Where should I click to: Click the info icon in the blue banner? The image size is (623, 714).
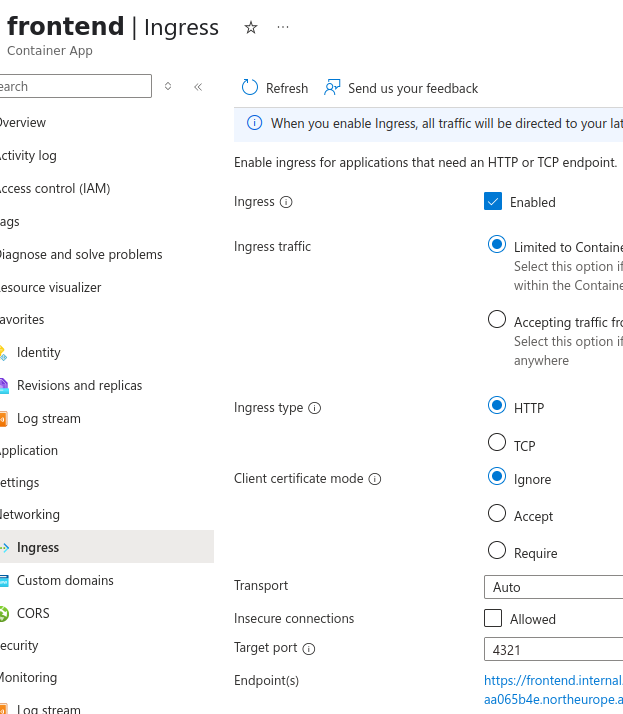coord(255,123)
